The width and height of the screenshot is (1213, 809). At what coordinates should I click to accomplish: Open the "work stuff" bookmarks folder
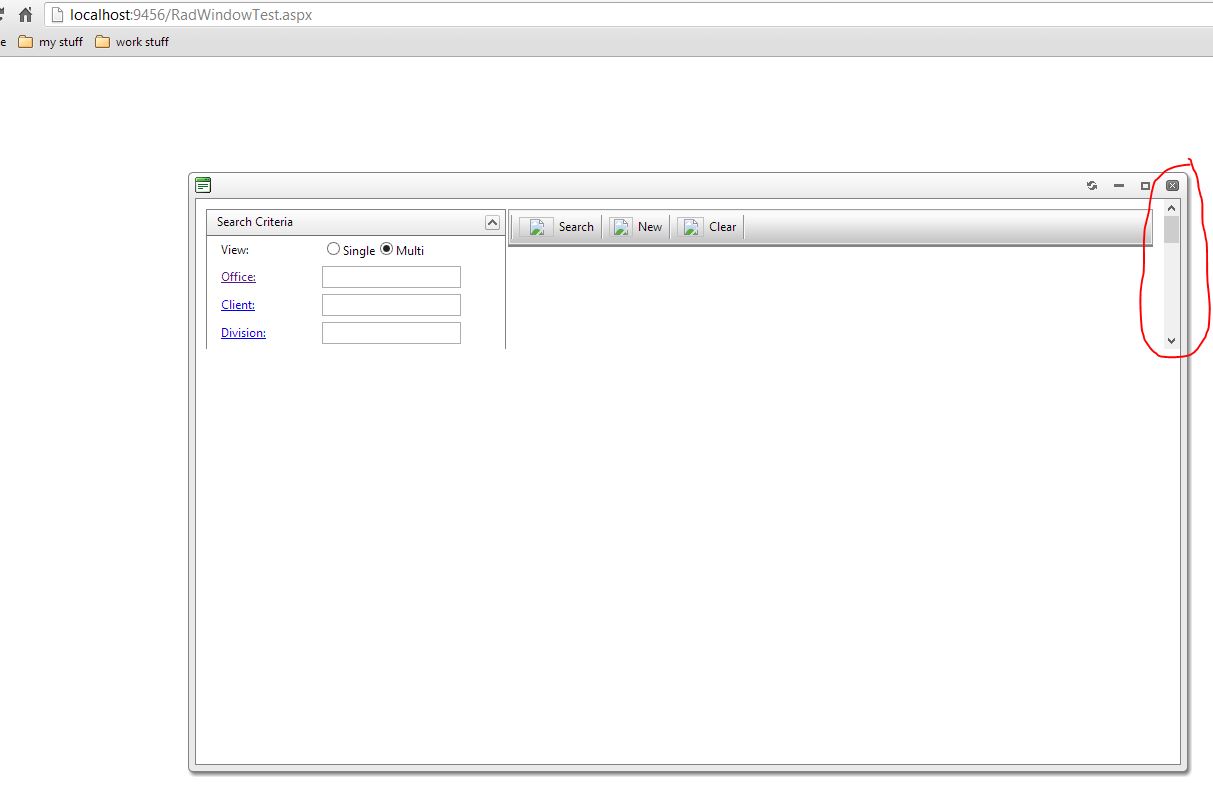[x=132, y=42]
